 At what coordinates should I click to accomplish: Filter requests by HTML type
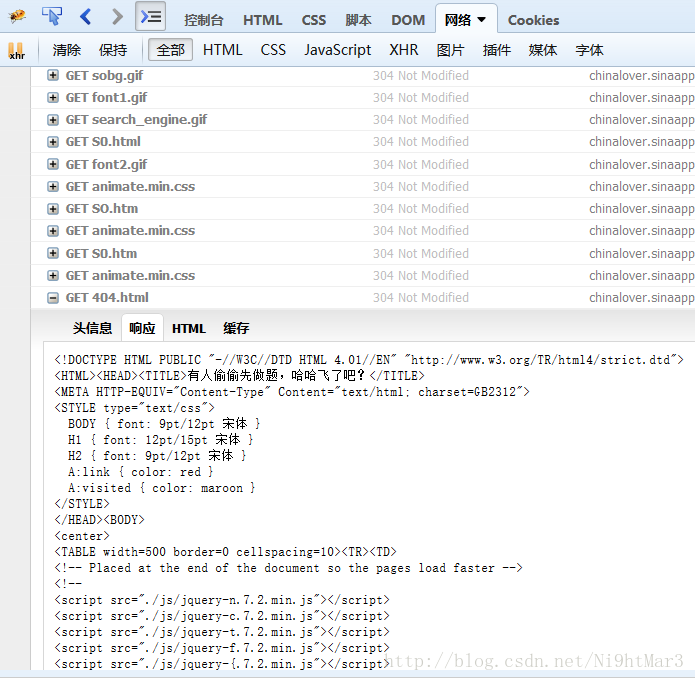[223, 50]
